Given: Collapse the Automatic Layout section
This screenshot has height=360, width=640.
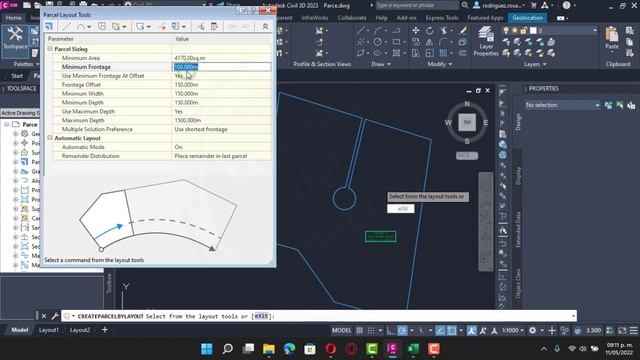Looking at the screenshot, I should tap(50, 138).
